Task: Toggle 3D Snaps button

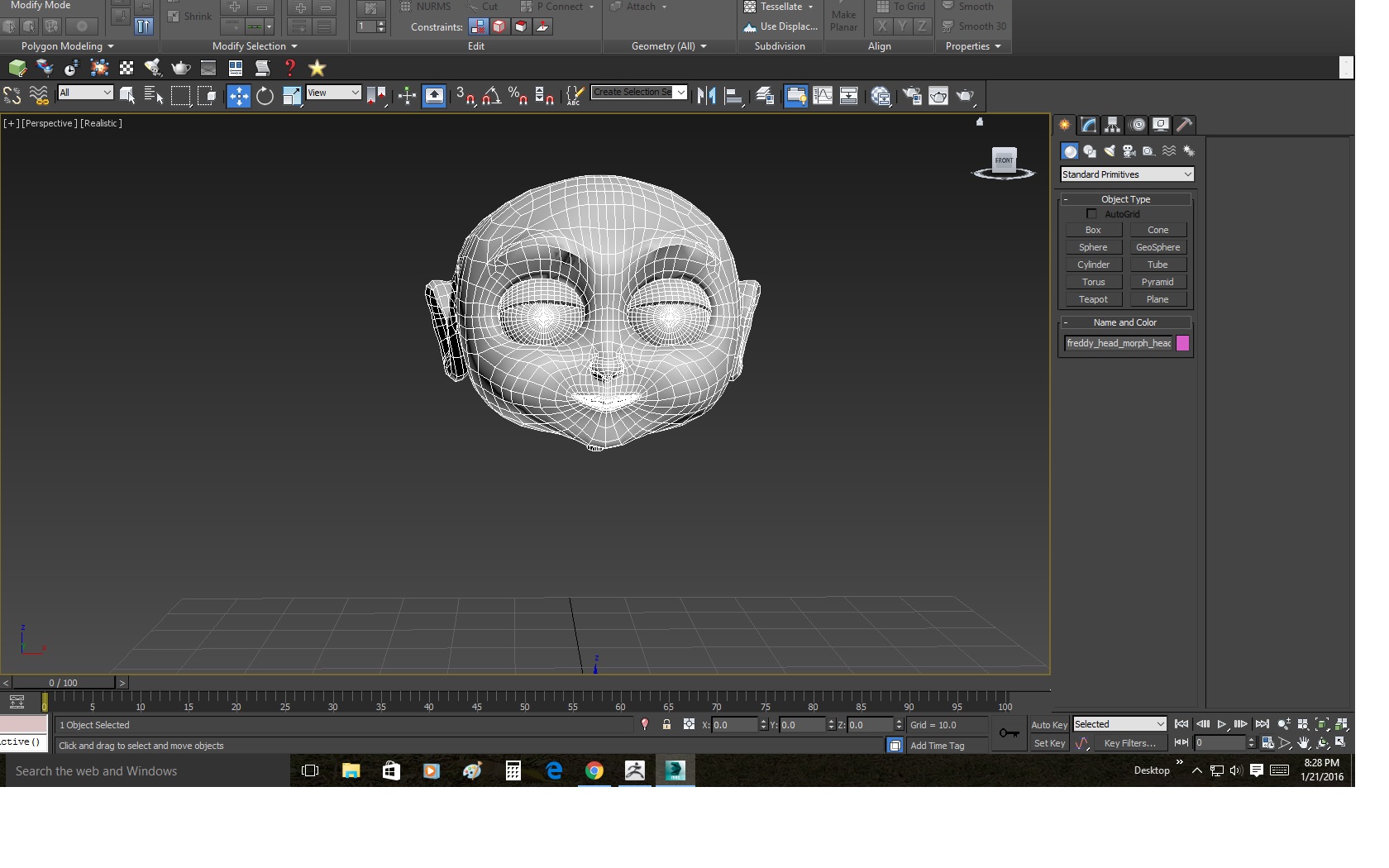Action: [x=465, y=96]
